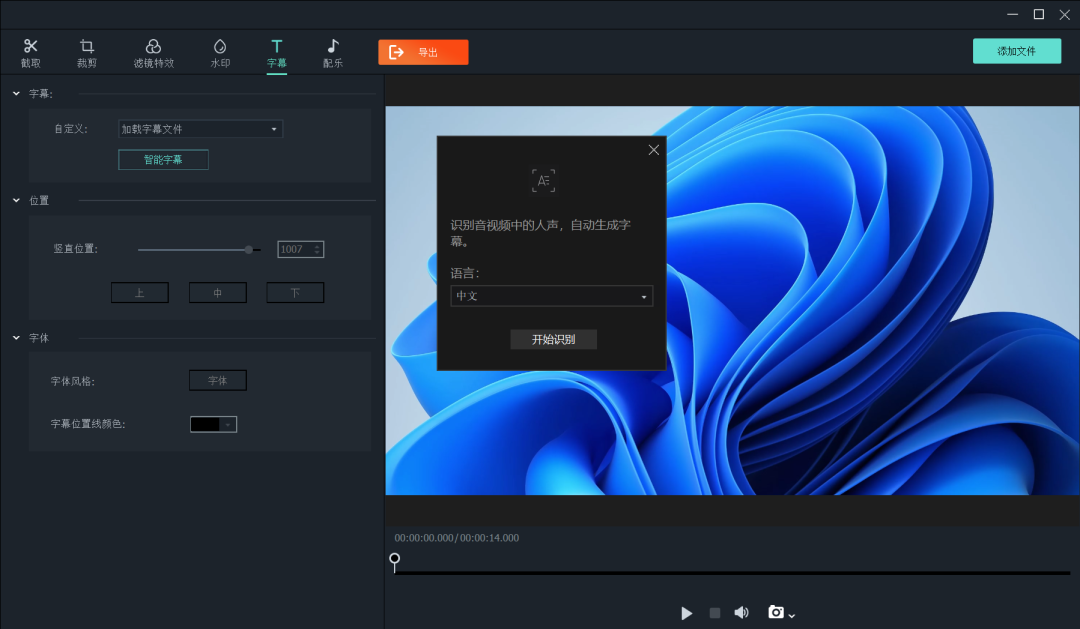
Task: Select the 字幕 subtitle tab
Action: (x=276, y=53)
